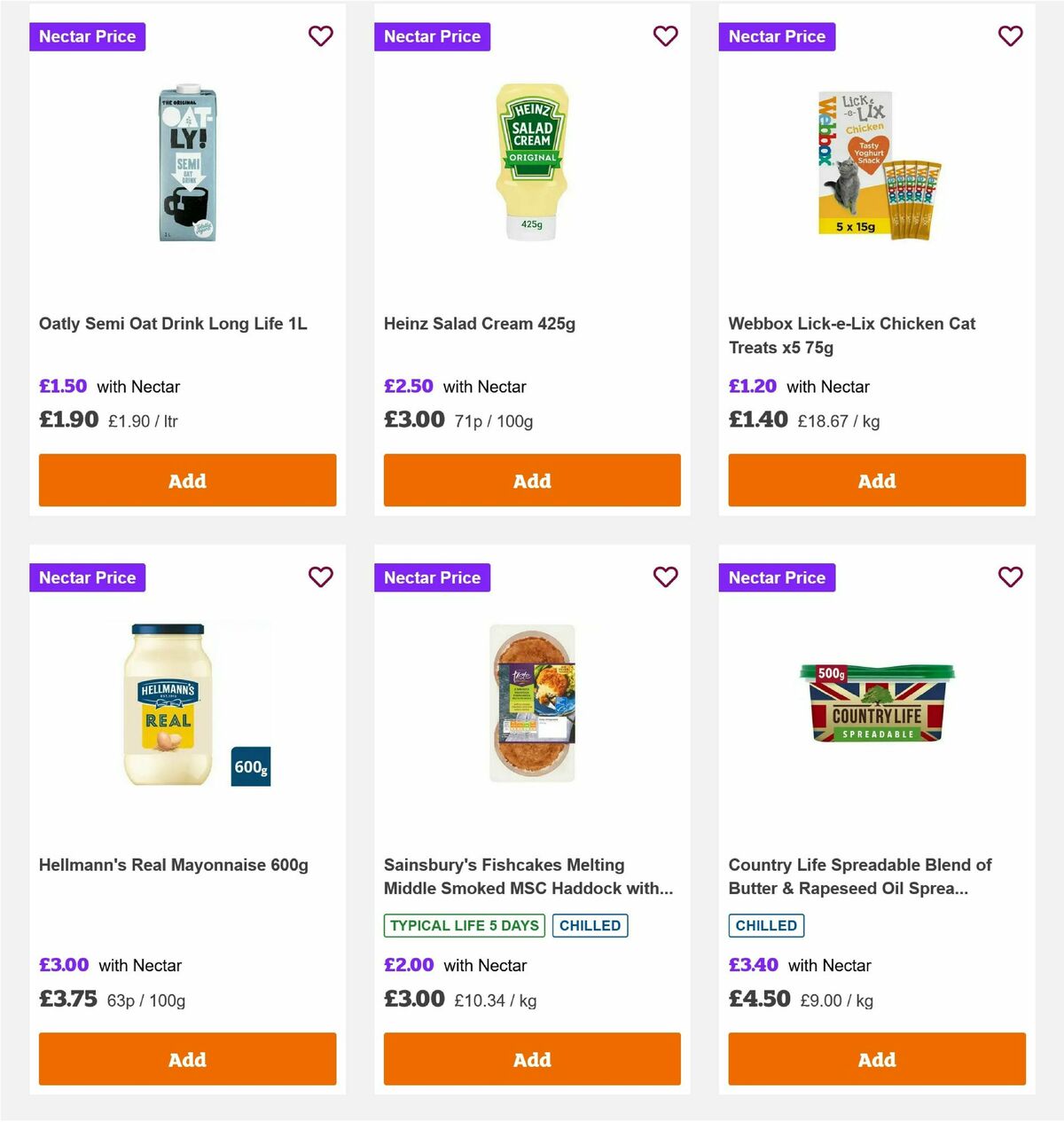Toggle favourite on the Heinz Salad Cream card
This screenshot has width=1064, height=1122.
(666, 36)
